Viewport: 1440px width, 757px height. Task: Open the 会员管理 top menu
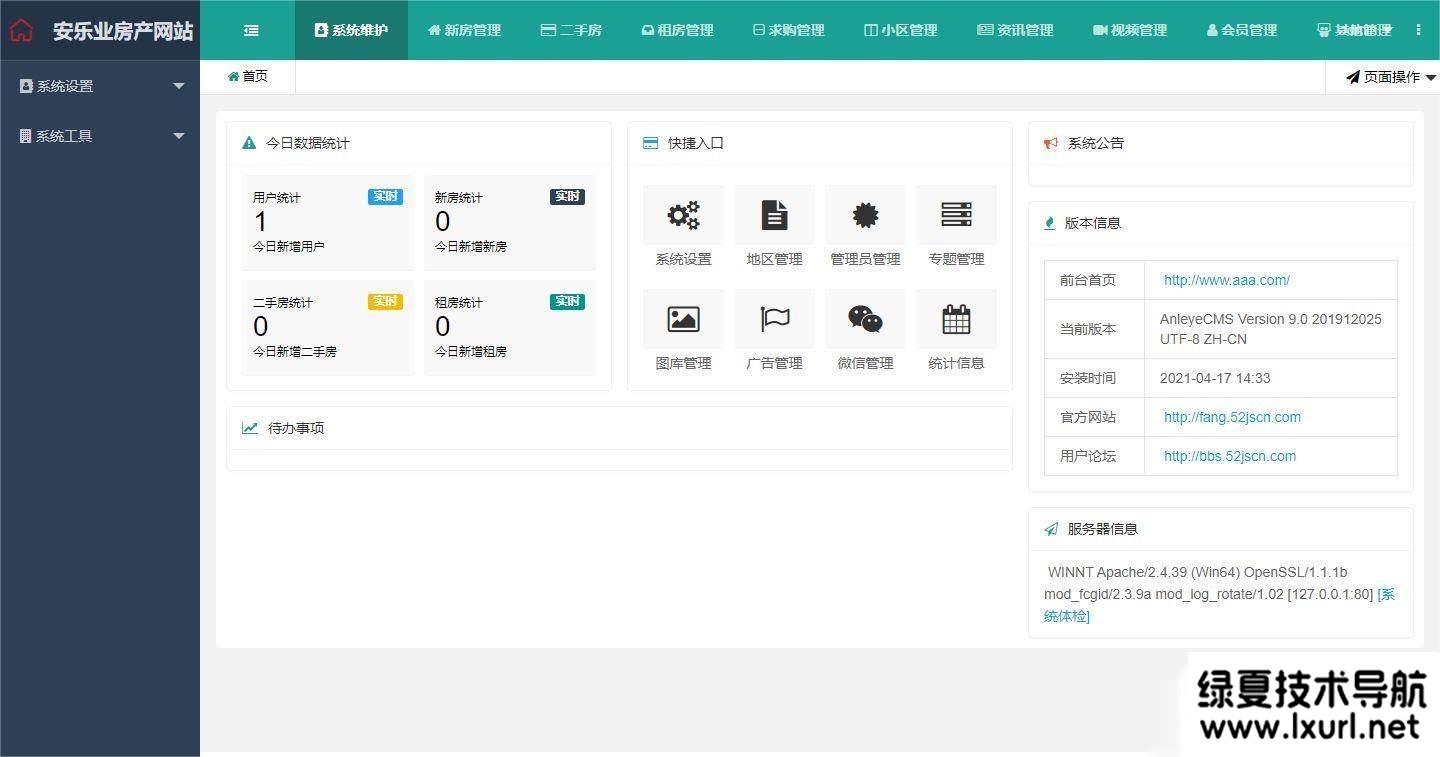(1242, 30)
